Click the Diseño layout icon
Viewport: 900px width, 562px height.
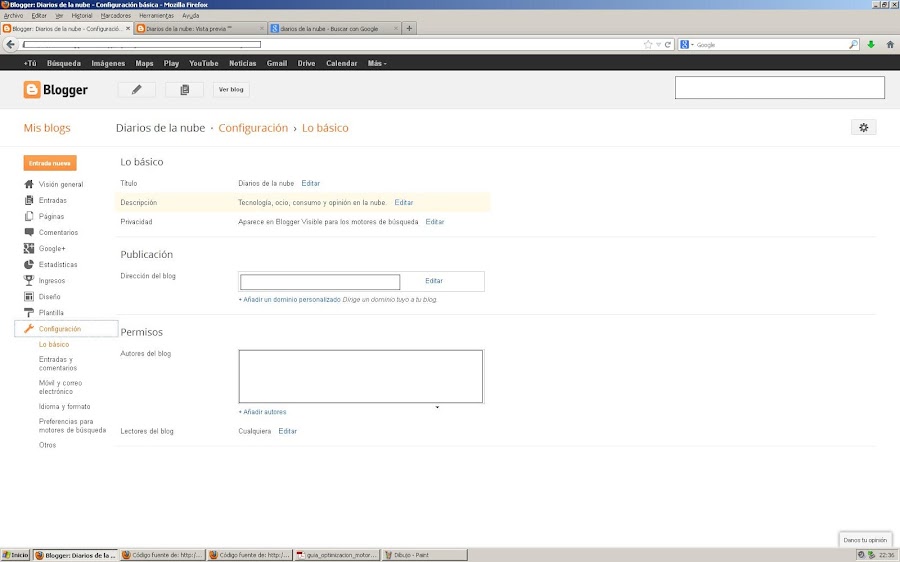[x=29, y=297]
